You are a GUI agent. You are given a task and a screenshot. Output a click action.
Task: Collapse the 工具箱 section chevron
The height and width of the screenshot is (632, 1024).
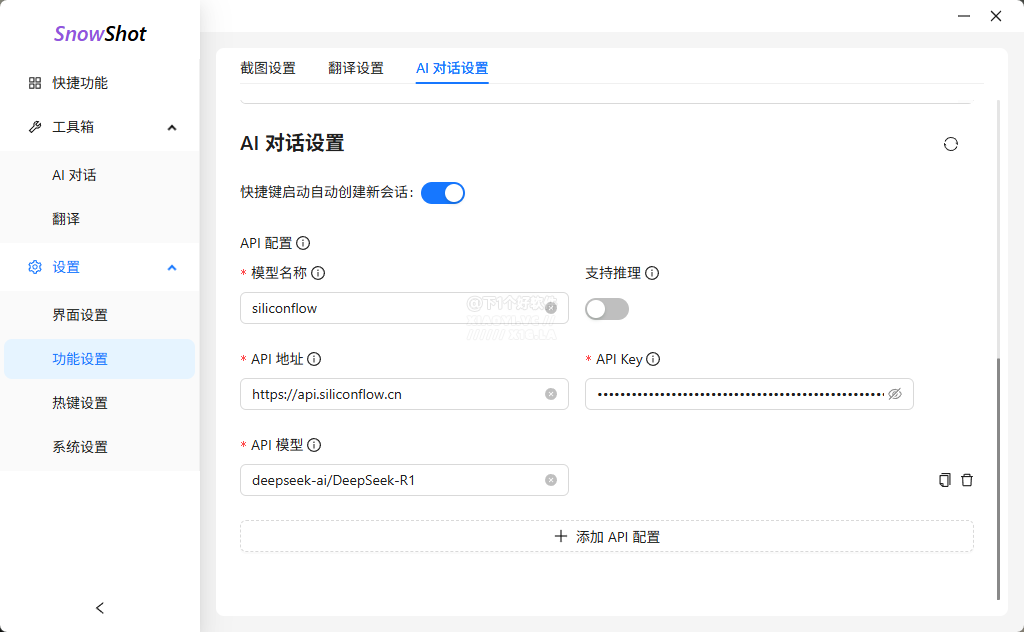[x=172, y=127]
